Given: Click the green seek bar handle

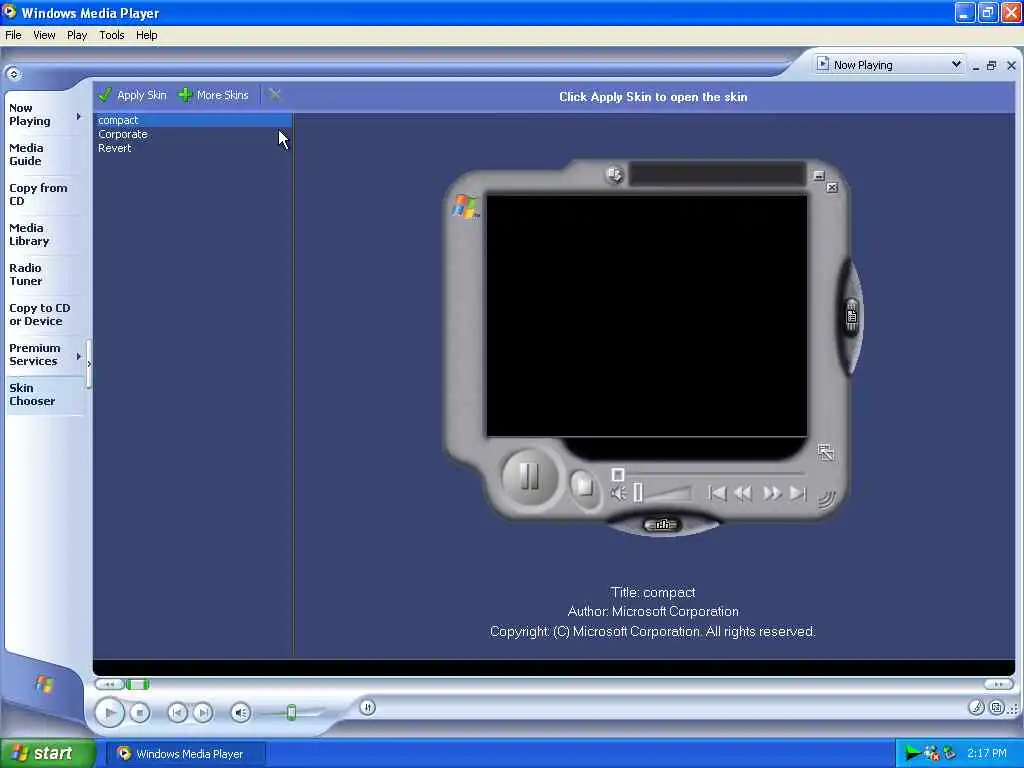Looking at the screenshot, I should point(137,684).
